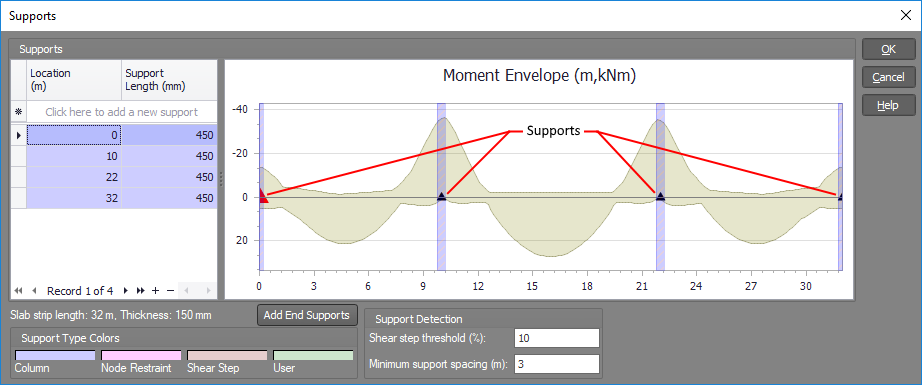Remove record with minus icon

(x=171, y=290)
